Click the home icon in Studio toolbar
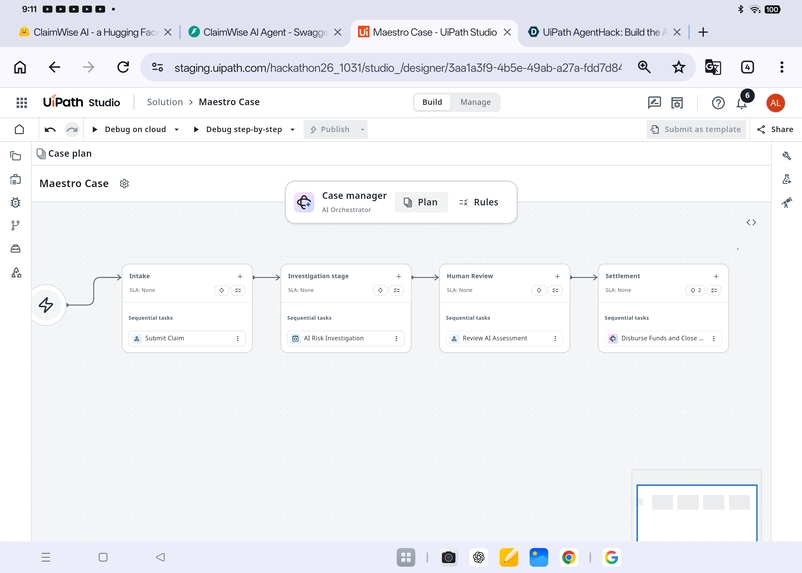The width and height of the screenshot is (802, 573). 19,129
